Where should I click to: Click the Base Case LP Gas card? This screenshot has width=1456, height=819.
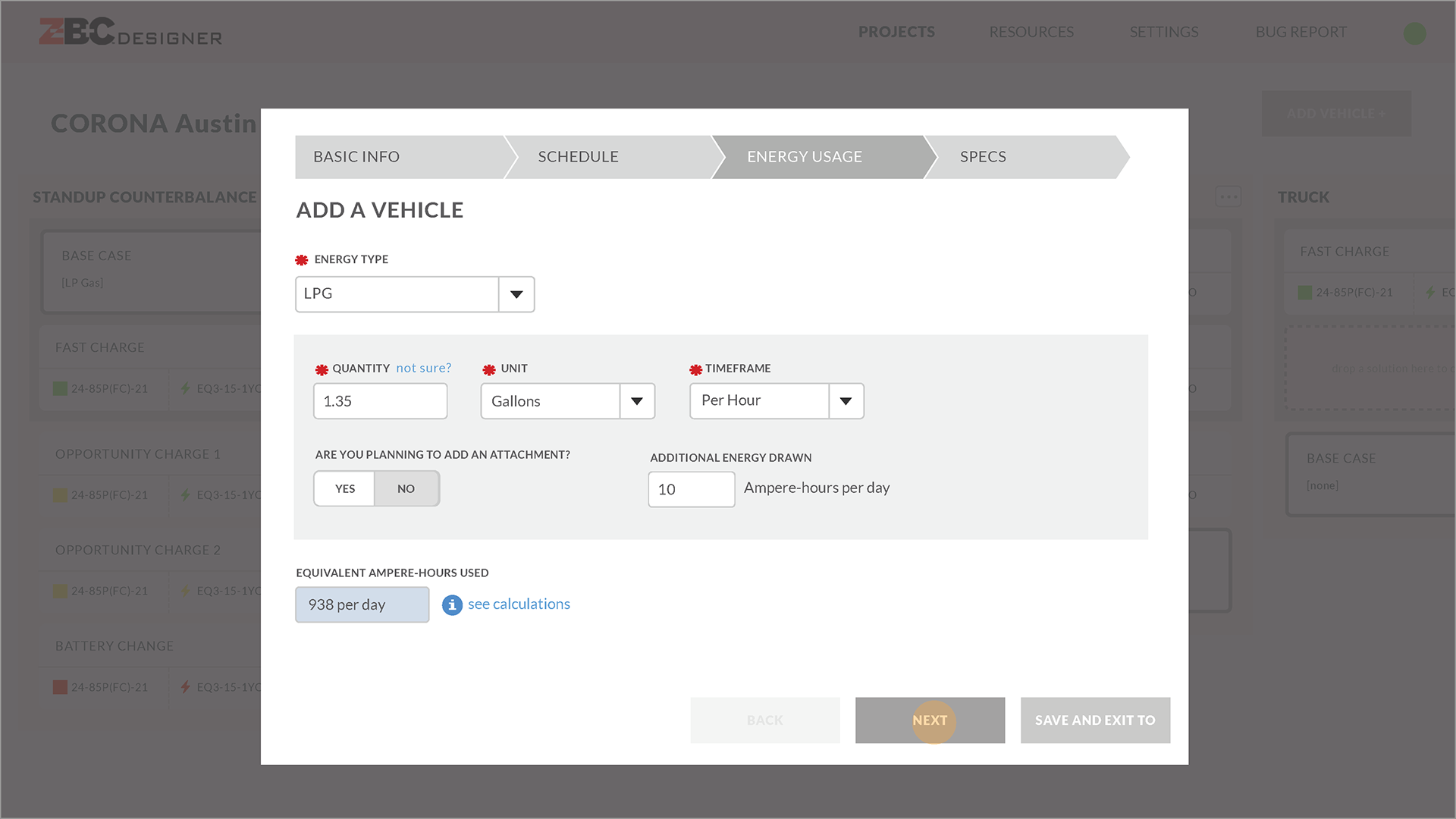(152, 271)
